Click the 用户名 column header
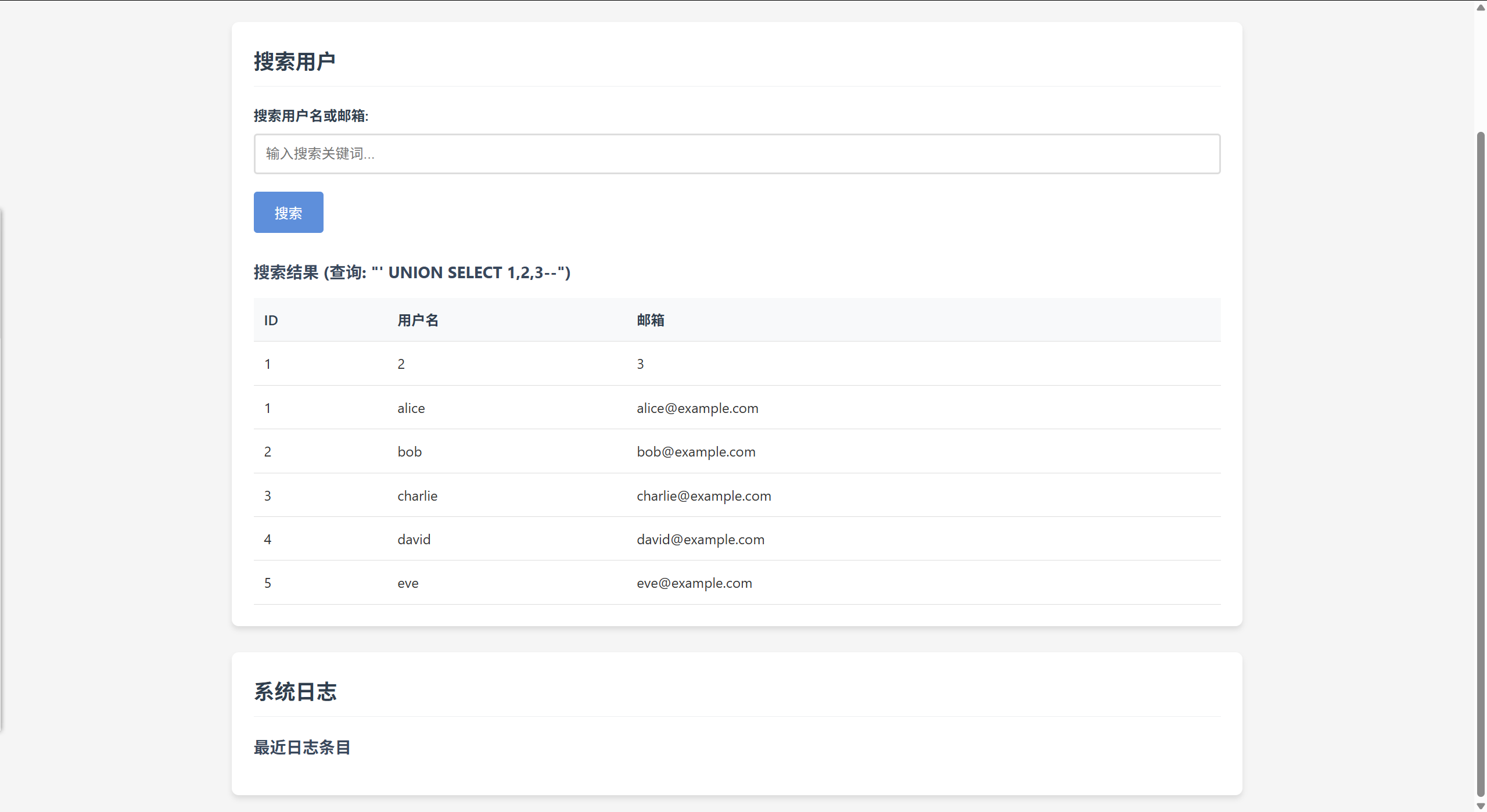This screenshot has width=1487, height=812. tap(418, 320)
